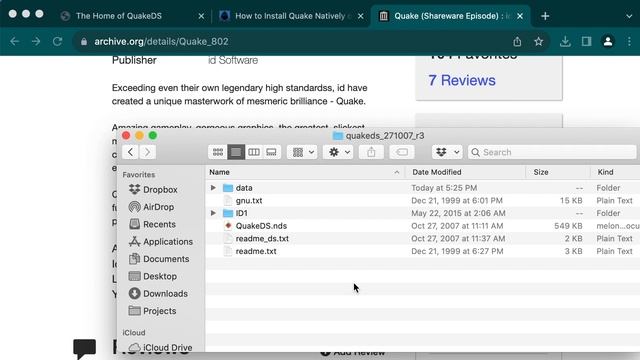Select readme.txt file

tap(423, 251)
